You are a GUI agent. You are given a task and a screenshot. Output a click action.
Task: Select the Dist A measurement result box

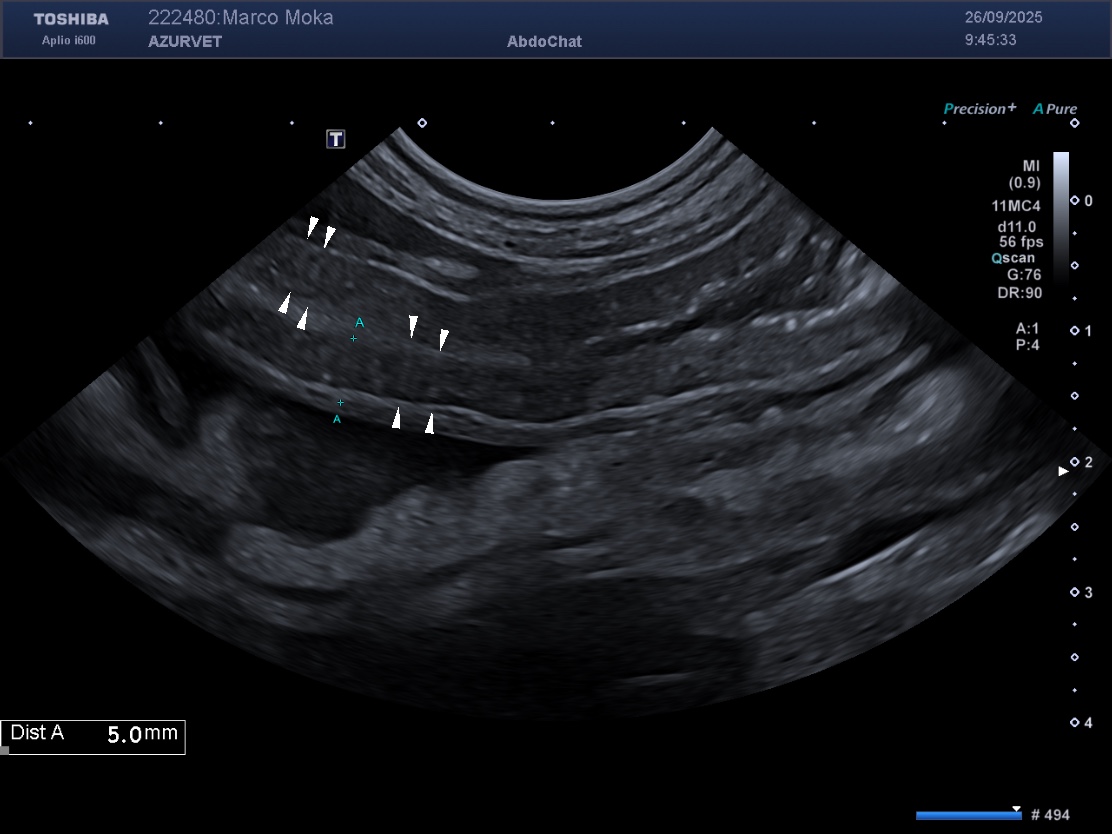point(93,735)
